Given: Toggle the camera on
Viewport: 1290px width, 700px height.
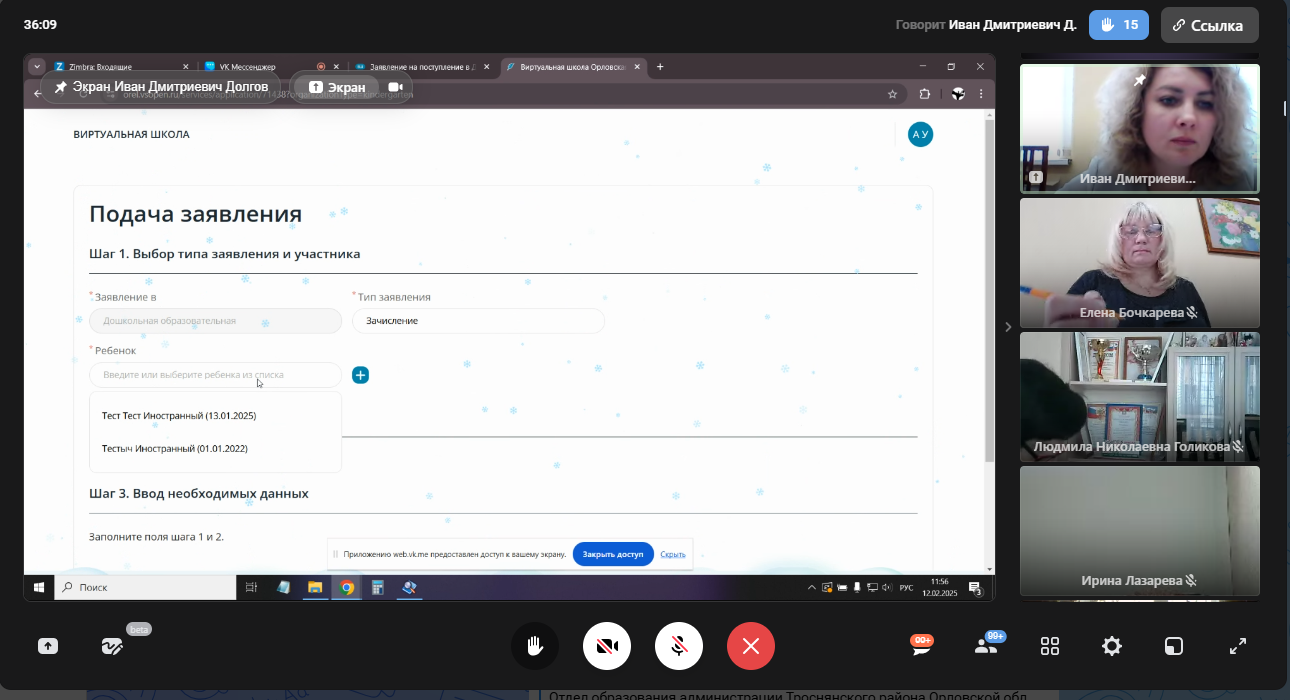Looking at the screenshot, I should coord(607,646).
